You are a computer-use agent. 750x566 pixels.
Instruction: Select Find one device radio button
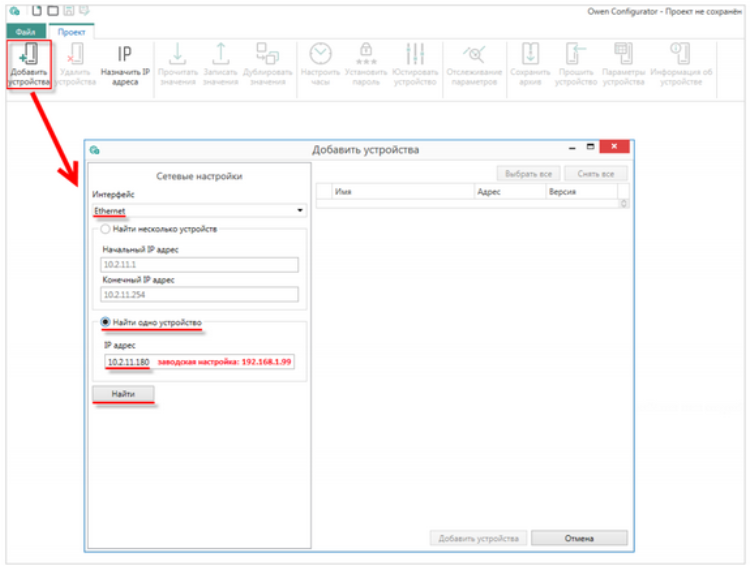point(105,322)
